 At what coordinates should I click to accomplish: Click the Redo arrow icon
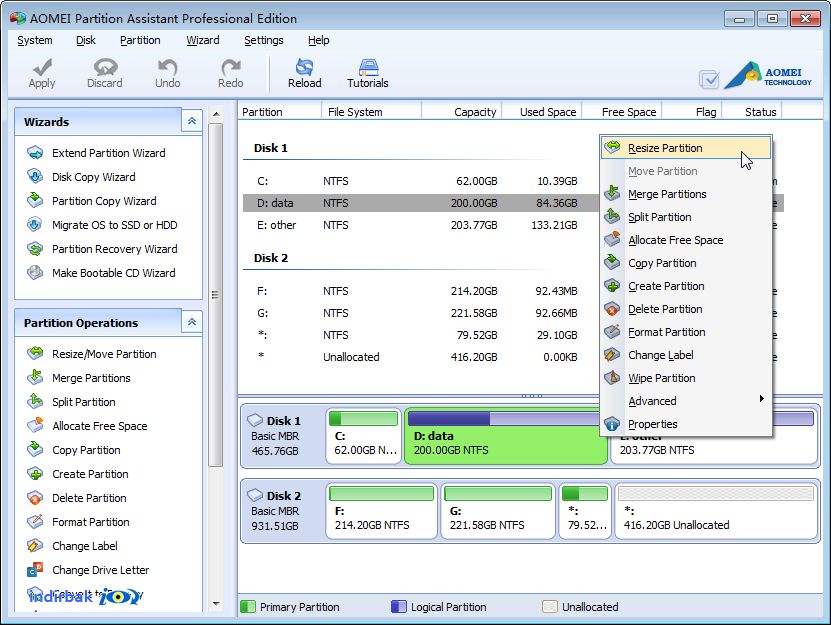coord(231,67)
